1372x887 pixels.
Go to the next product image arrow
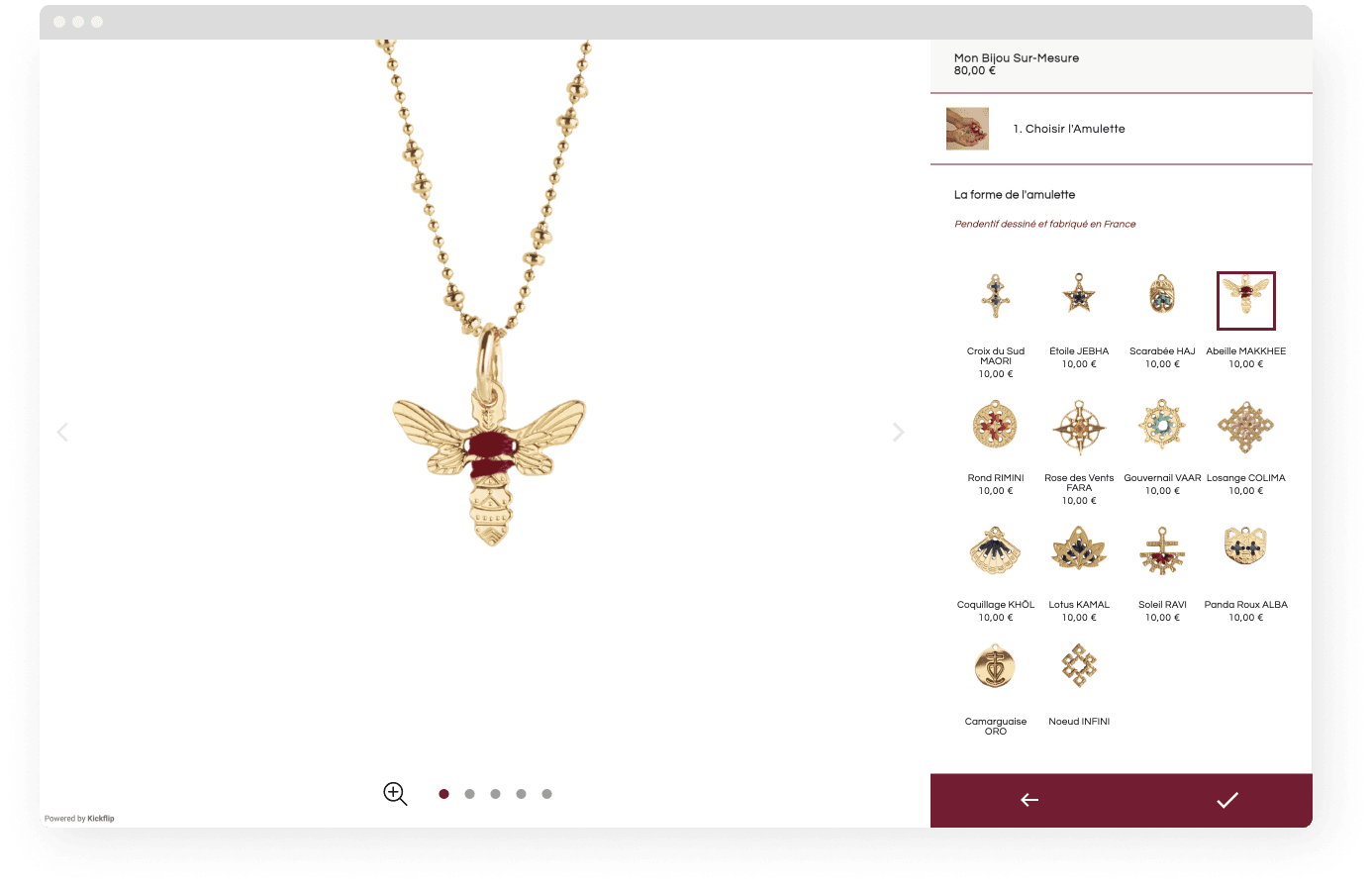point(898,432)
